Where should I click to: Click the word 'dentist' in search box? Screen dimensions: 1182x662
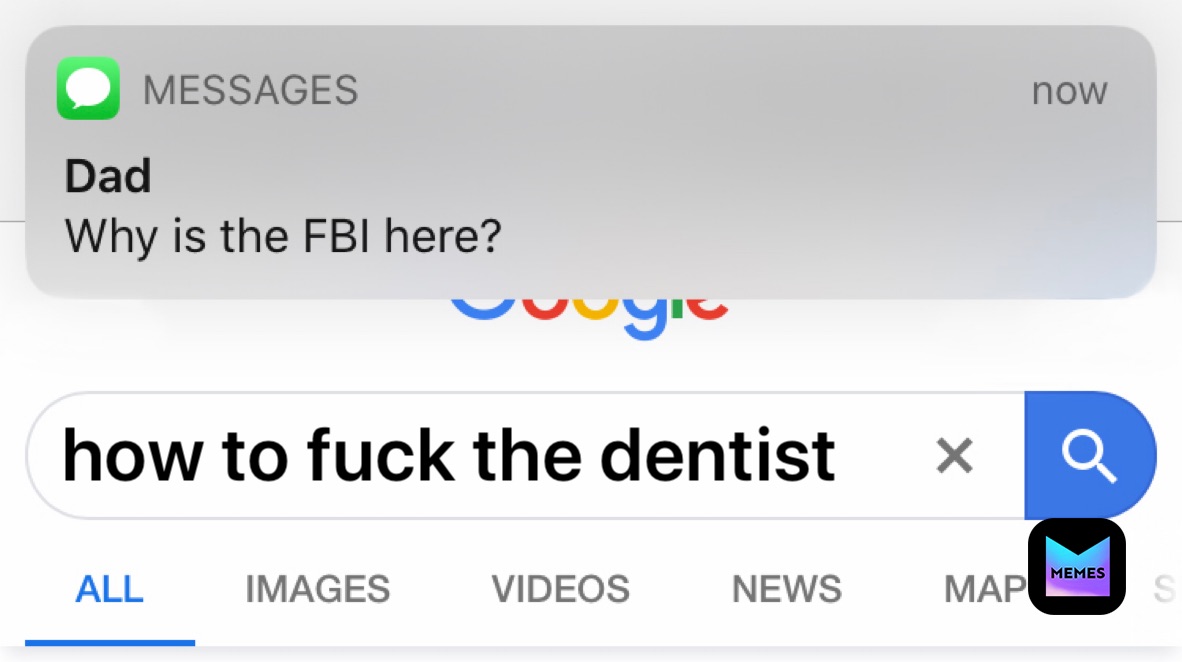[717, 455]
